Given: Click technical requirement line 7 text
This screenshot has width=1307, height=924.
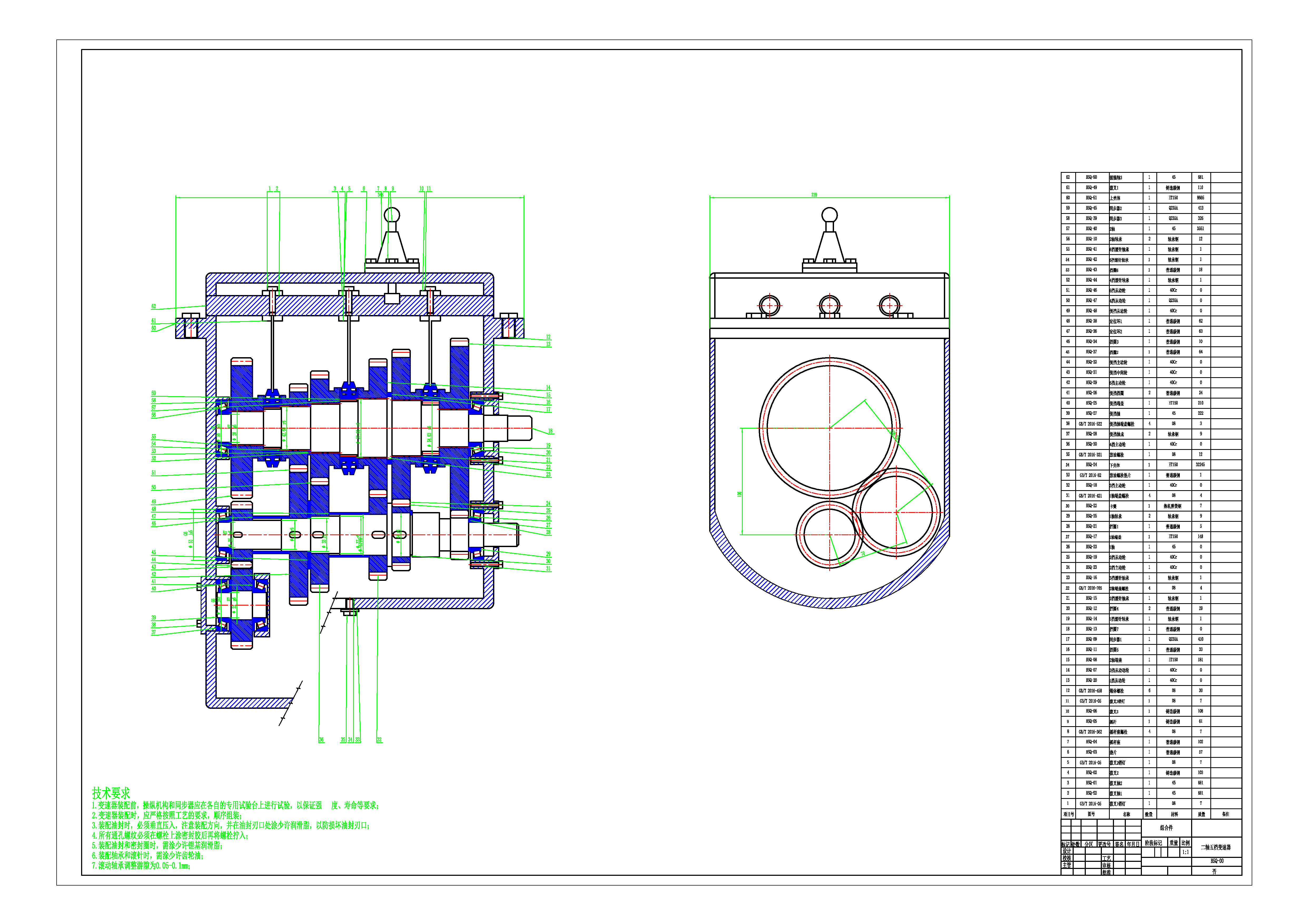Looking at the screenshot, I should (141, 866).
